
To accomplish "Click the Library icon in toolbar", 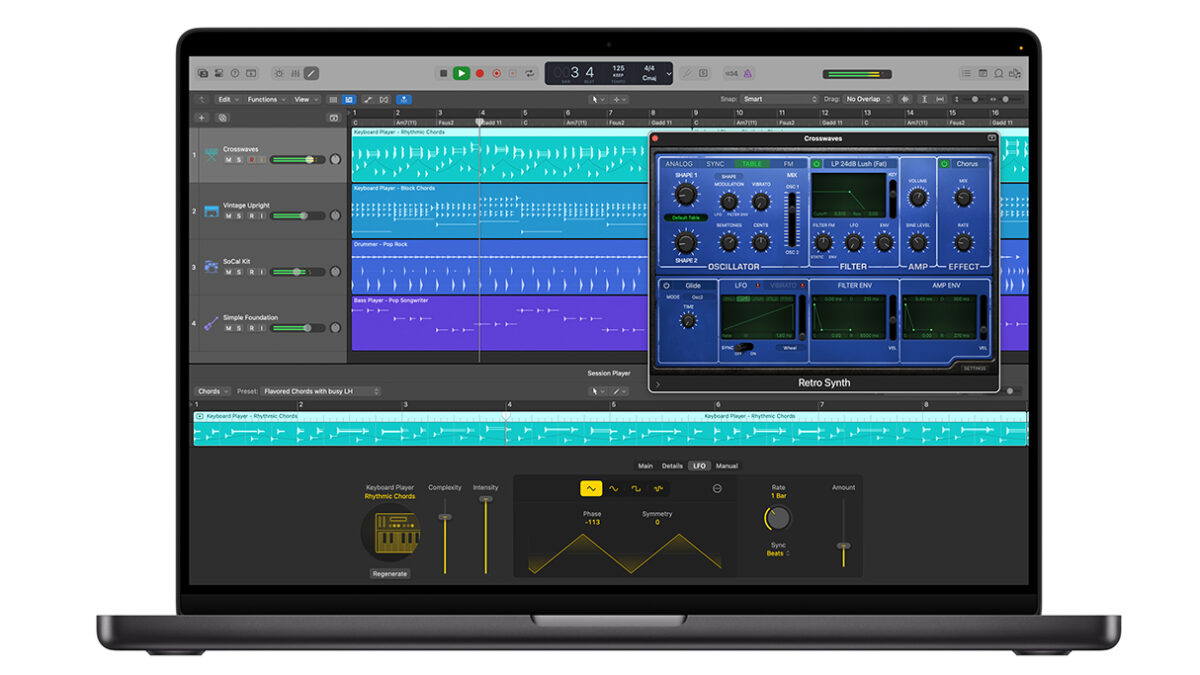I will pyautogui.click(x=203, y=73).
